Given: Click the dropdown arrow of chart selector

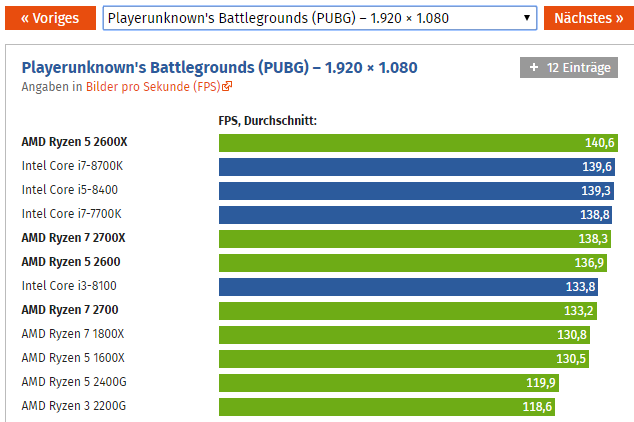Looking at the screenshot, I should [526, 18].
